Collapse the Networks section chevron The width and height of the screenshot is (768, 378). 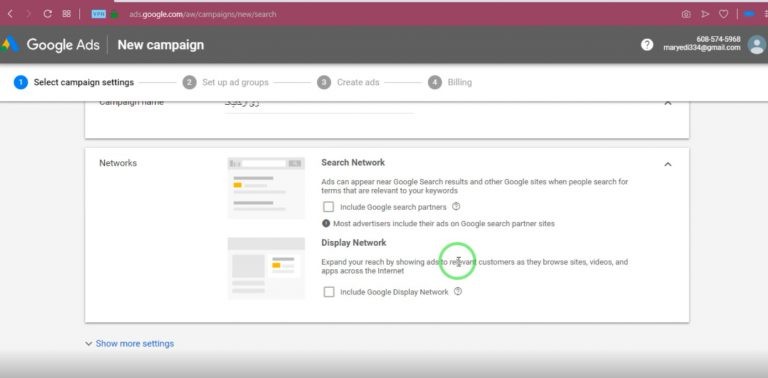(668, 164)
